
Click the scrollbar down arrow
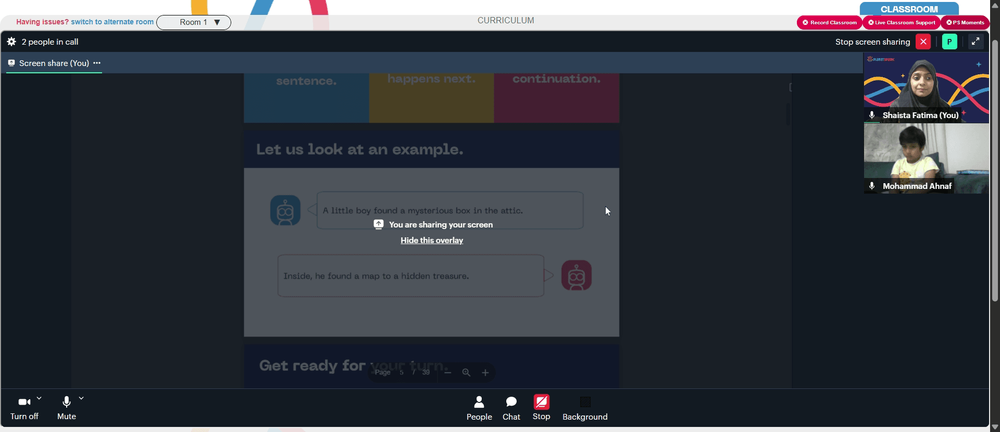[996, 427]
